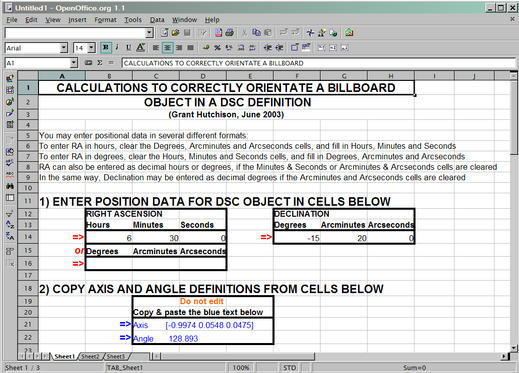Click row 14 header
Image resolution: width=519 pixels, height=373 pixels.
28,237
